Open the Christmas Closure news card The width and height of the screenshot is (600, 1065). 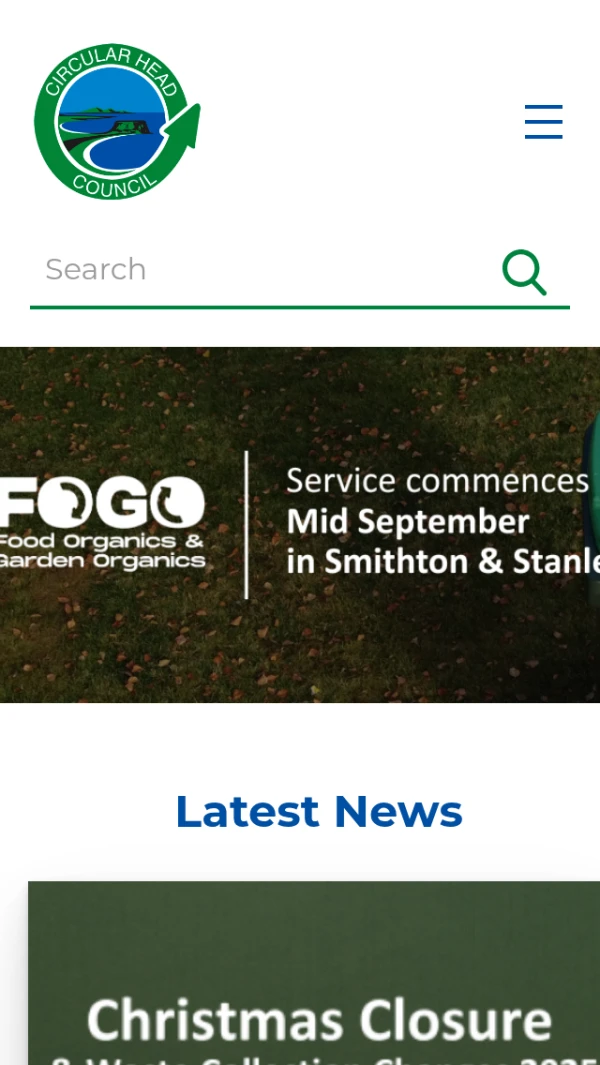(314, 973)
